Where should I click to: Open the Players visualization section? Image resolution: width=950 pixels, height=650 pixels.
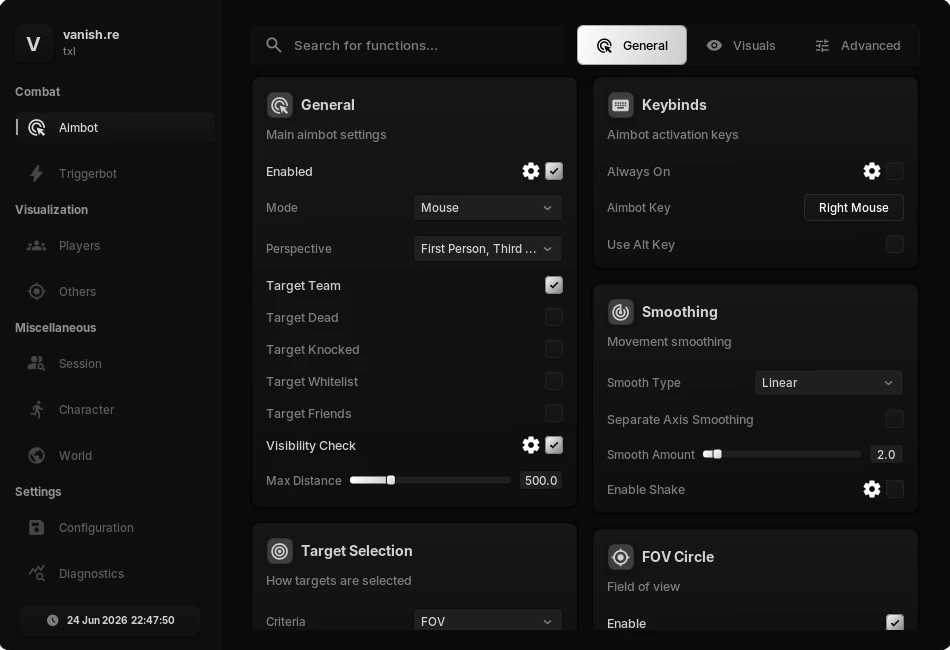pos(115,245)
